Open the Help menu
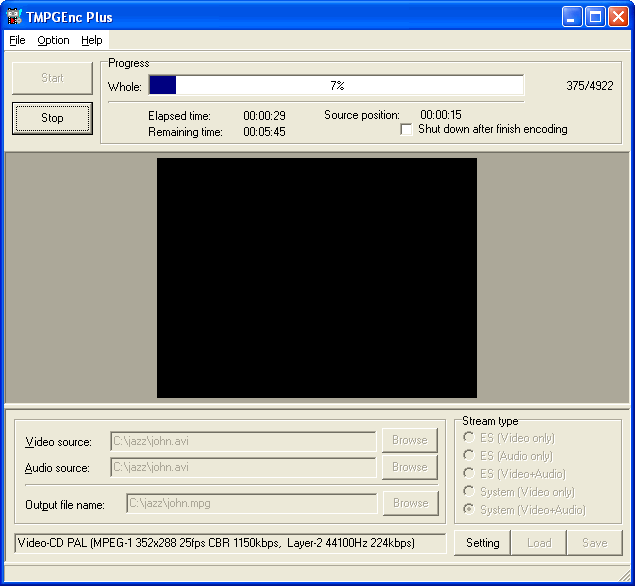This screenshot has height=586, width=635. (x=92, y=40)
